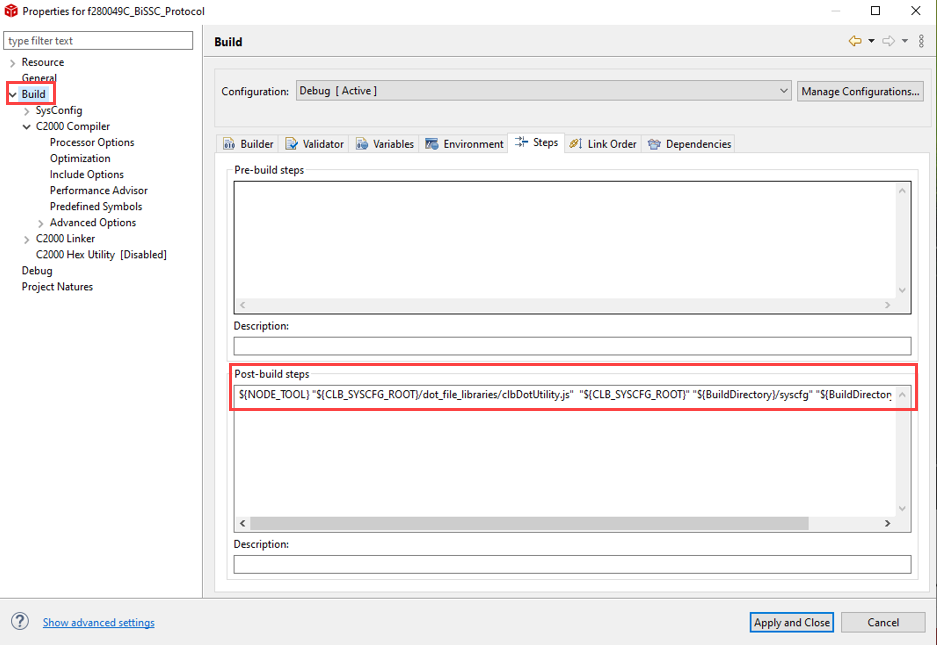Select the Link Order tab

pos(602,144)
